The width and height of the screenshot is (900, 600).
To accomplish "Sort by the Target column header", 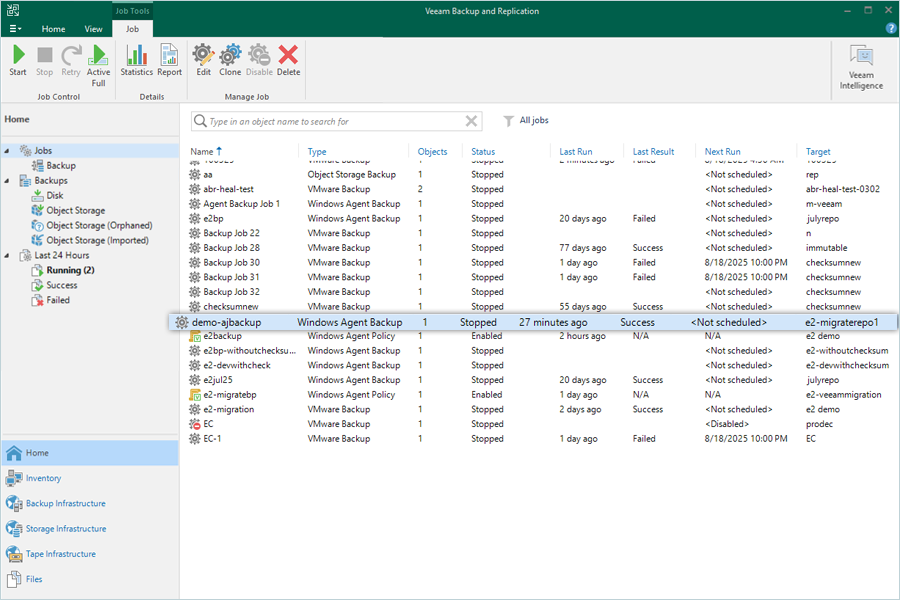I will pyautogui.click(x=818, y=152).
